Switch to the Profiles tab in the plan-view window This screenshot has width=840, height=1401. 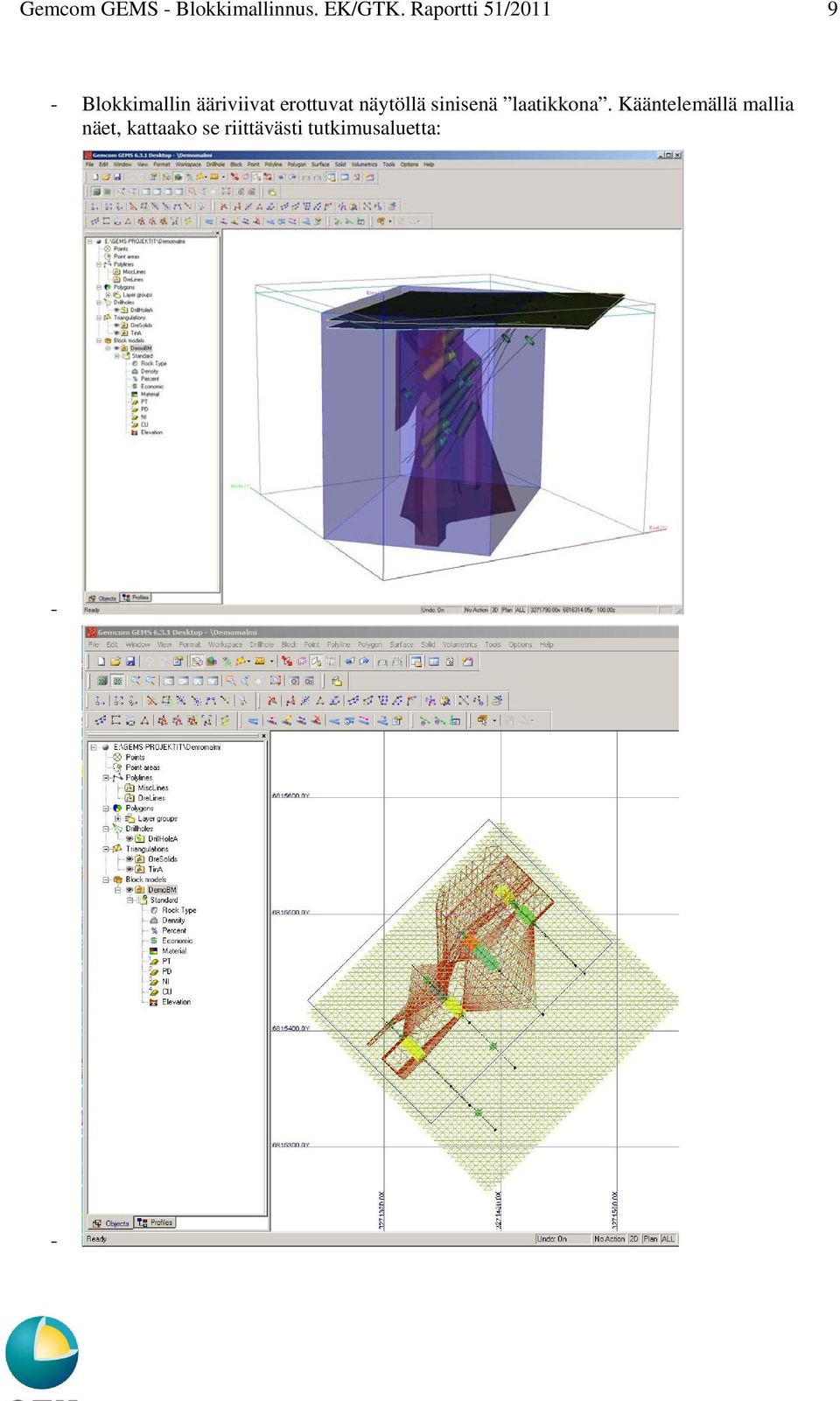click(156, 1222)
